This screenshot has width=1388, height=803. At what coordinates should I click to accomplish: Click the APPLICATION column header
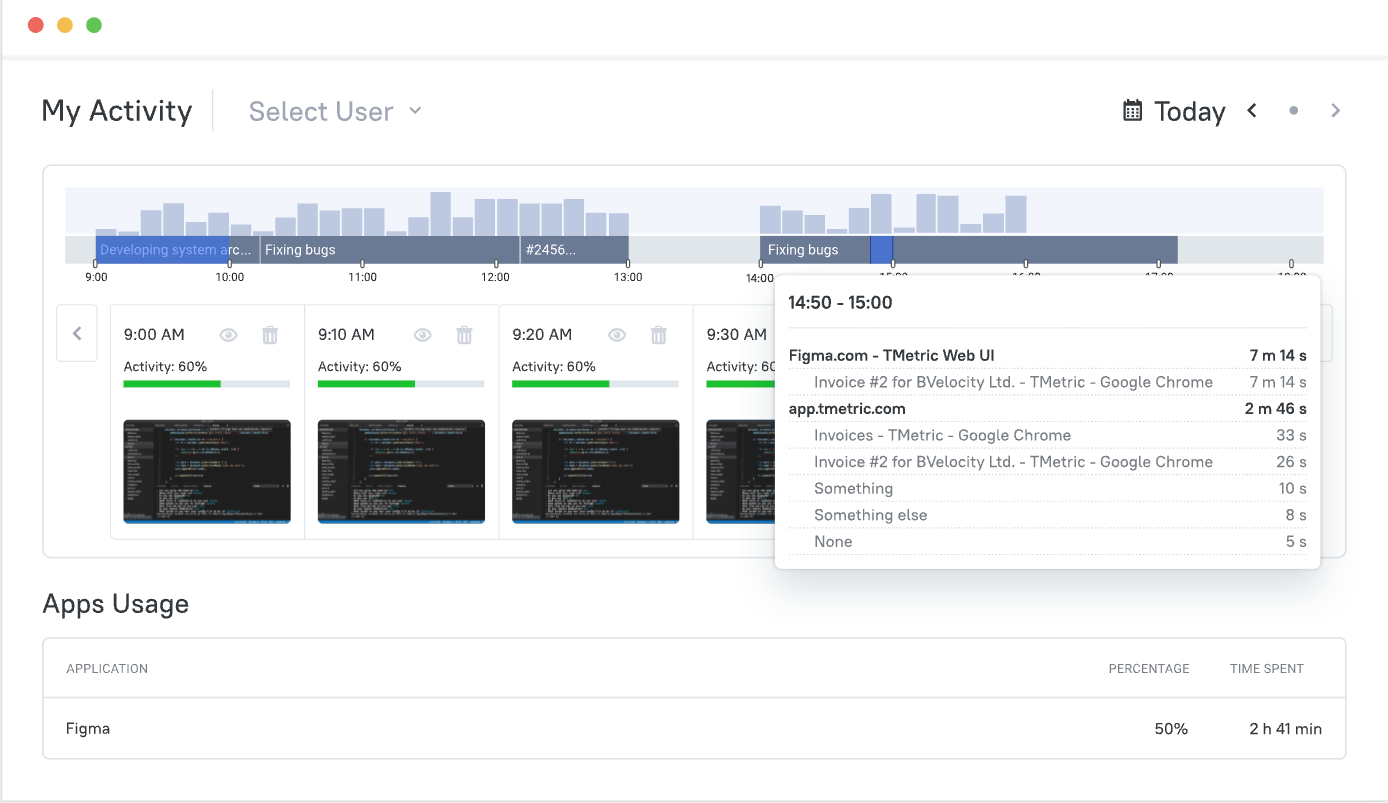(107, 668)
